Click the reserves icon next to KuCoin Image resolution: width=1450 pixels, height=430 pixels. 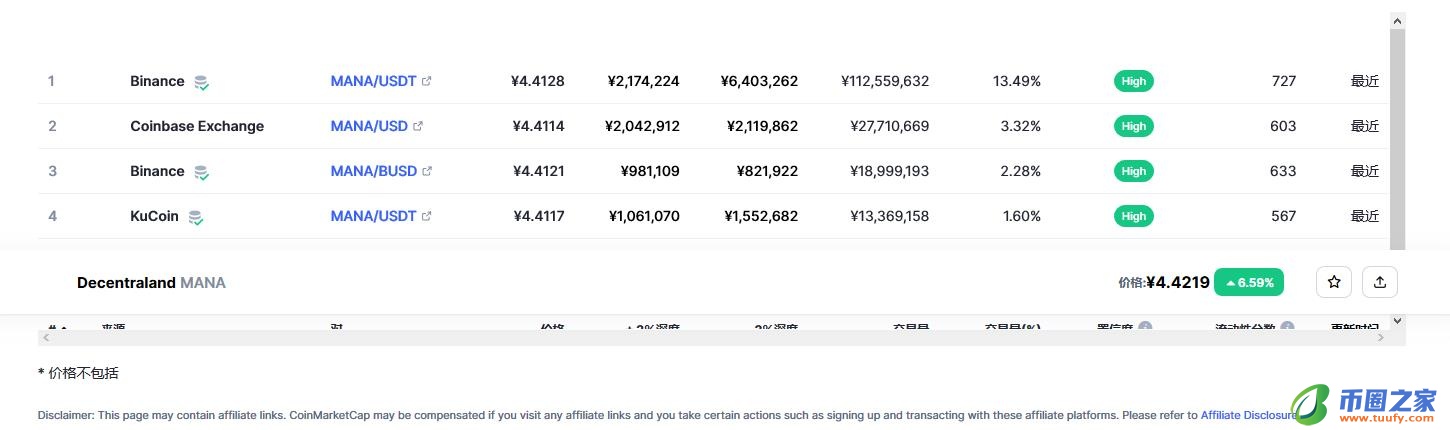[196, 217]
